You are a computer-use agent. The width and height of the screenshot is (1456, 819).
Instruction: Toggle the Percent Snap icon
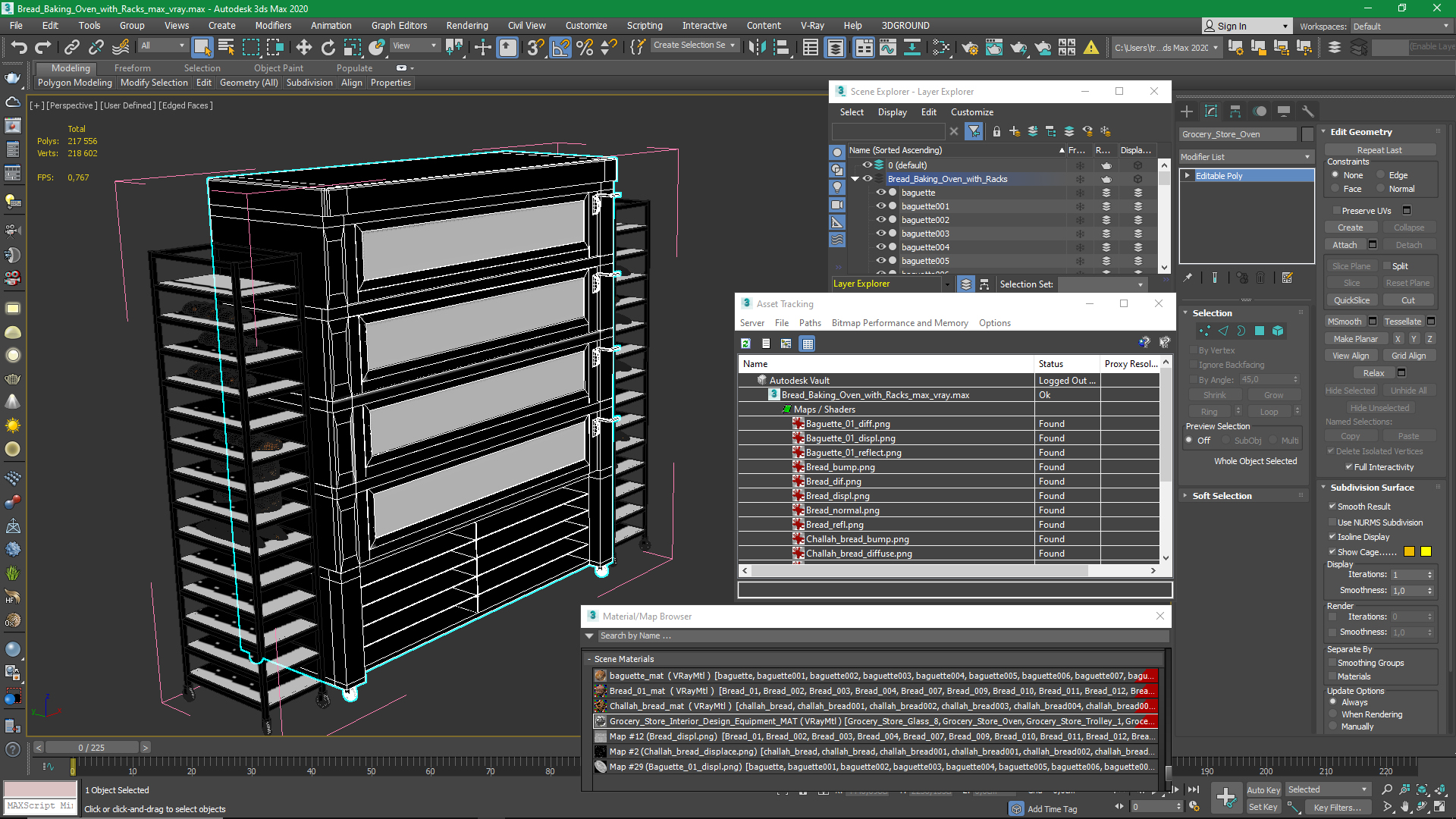(585, 47)
